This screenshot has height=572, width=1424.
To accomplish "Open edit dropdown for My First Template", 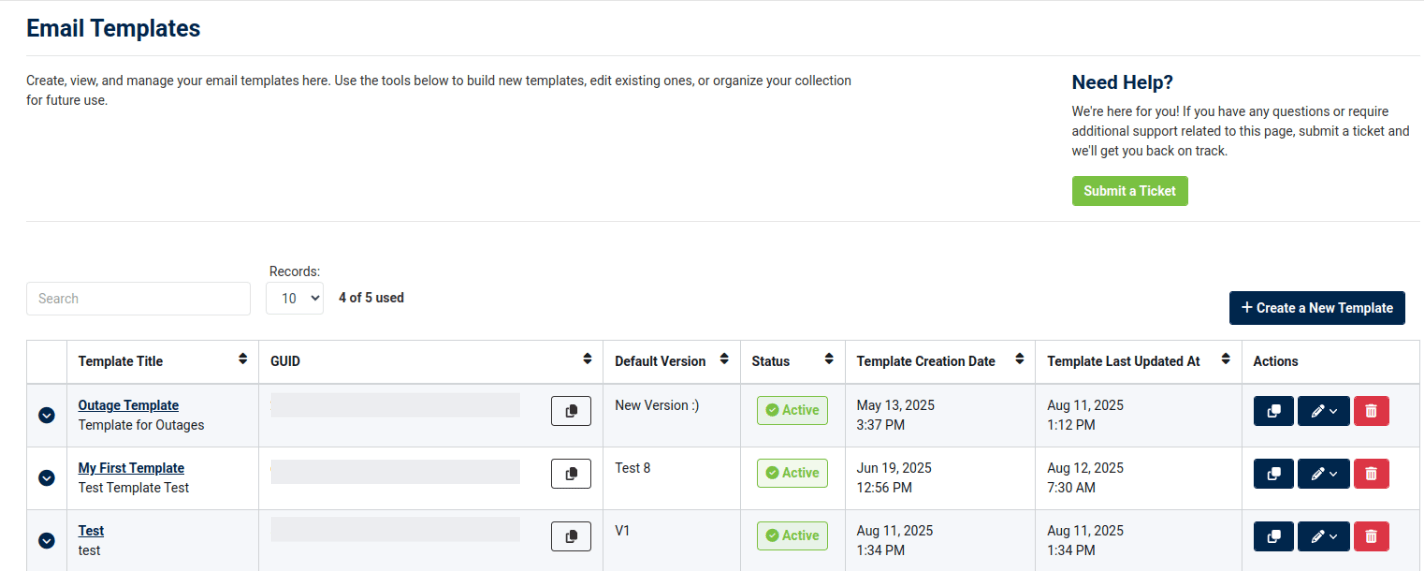I will (x=1324, y=474).
